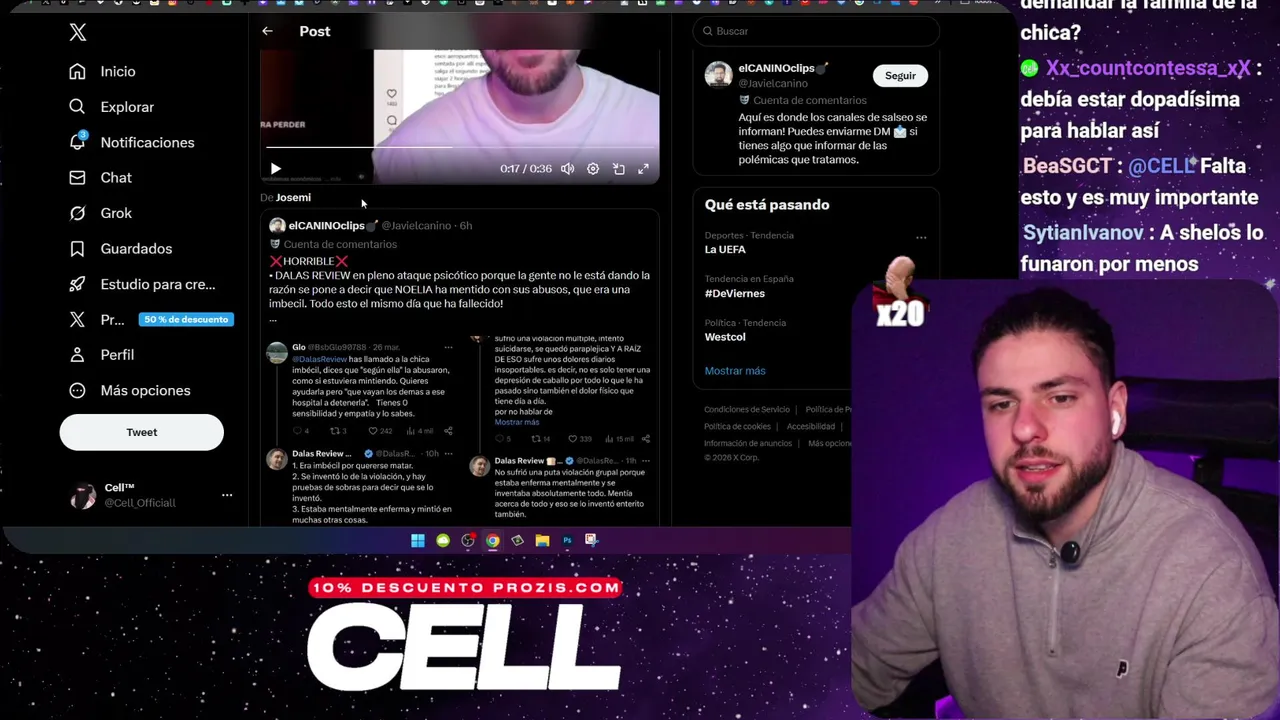Open Grok in the sidebar
Image resolution: width=1280 pixels, height=720 pixels.
[x=100, y=213]
